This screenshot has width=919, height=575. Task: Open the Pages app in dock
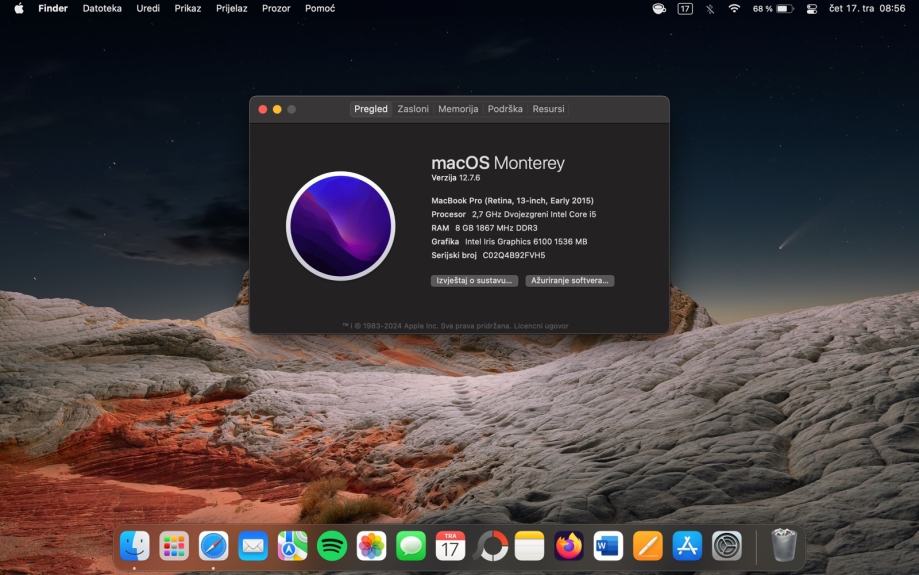(x=648, y=546)
